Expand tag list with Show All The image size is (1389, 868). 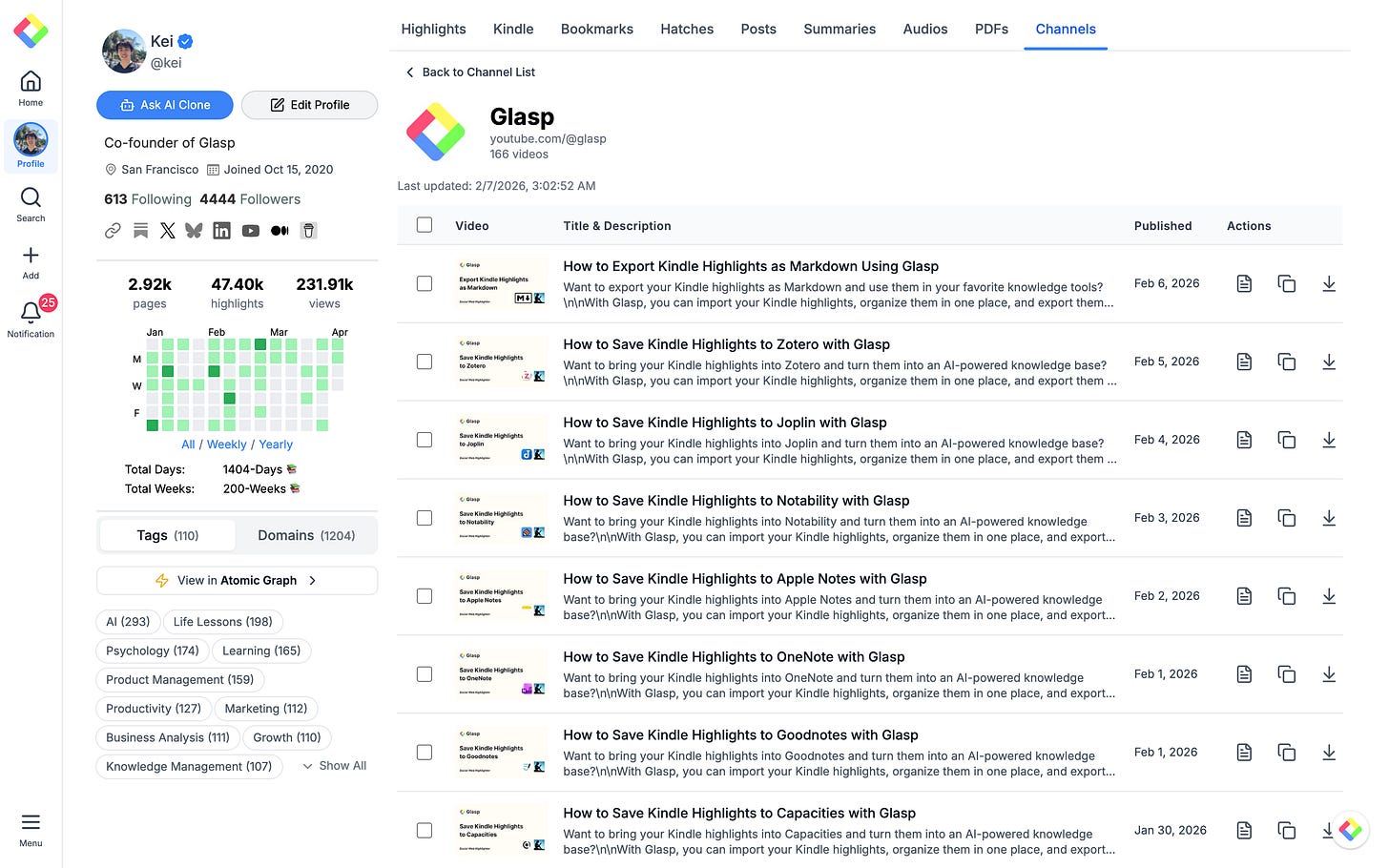[x=334, y=766]
